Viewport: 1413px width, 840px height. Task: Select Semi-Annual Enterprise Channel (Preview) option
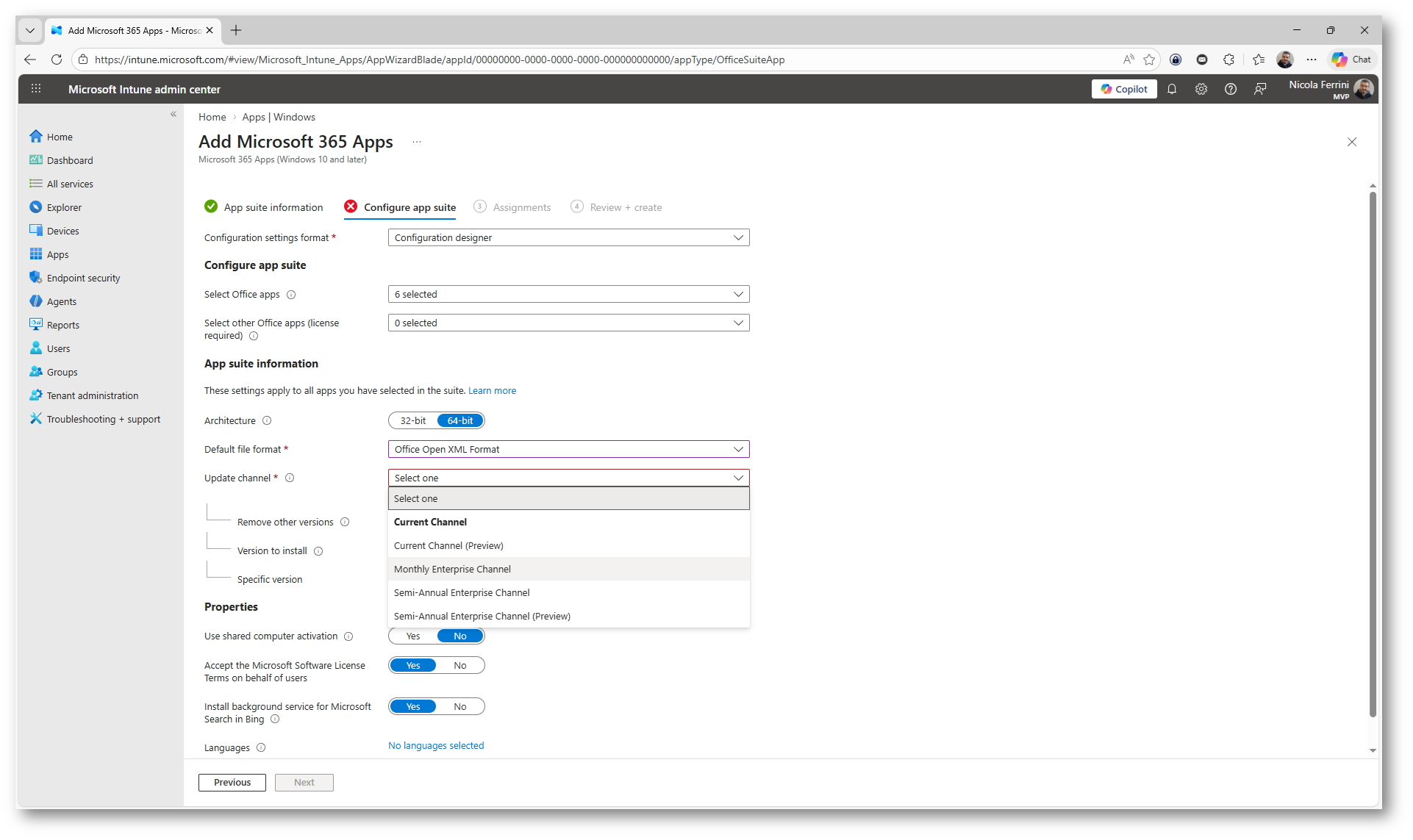click(482, 616)
